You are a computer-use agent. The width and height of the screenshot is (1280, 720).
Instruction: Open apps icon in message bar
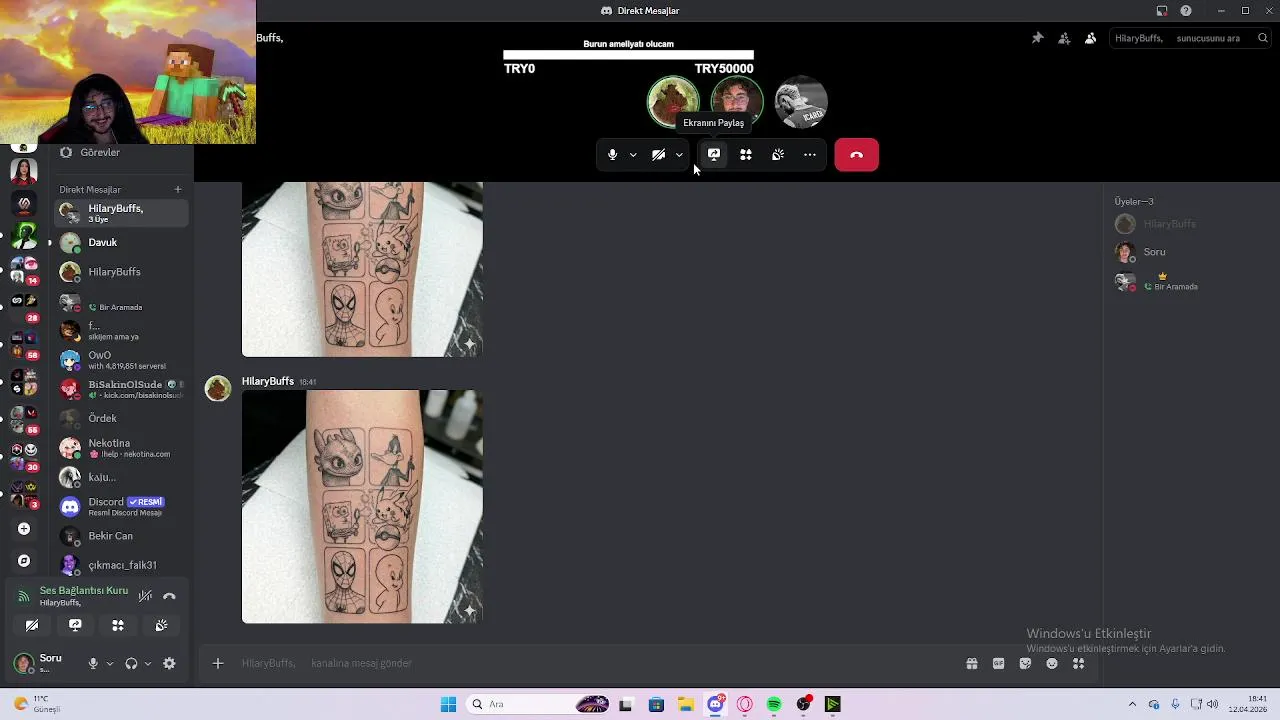(1078, 663)
